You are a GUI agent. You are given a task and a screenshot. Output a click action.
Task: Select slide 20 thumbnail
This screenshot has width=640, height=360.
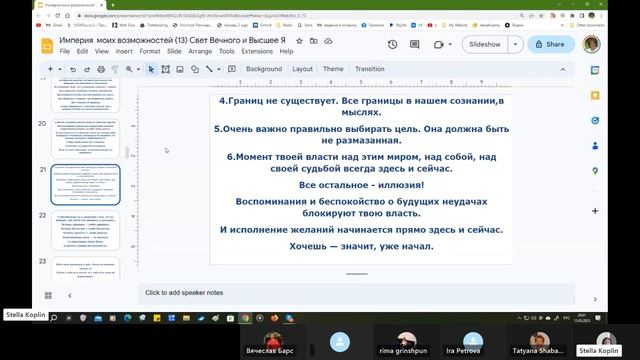(85, 139)
